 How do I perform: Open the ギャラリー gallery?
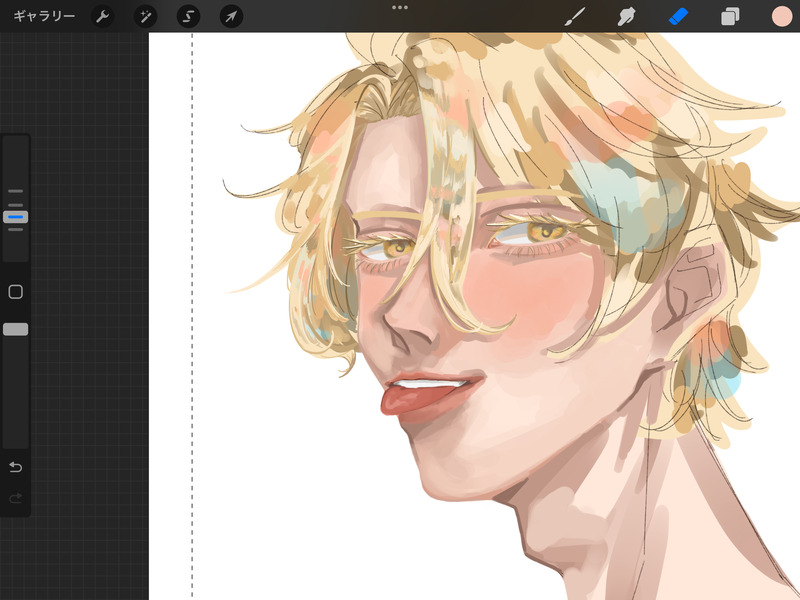(x=44, y=16)
